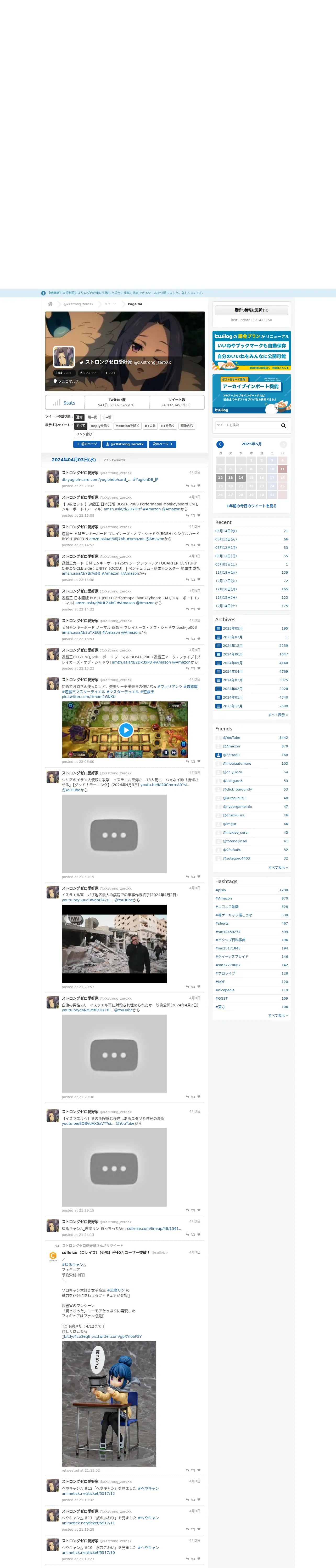Toggle the Mentionを除く filter
This screenshot has width=336, height=1568.
tap(127, 426)
